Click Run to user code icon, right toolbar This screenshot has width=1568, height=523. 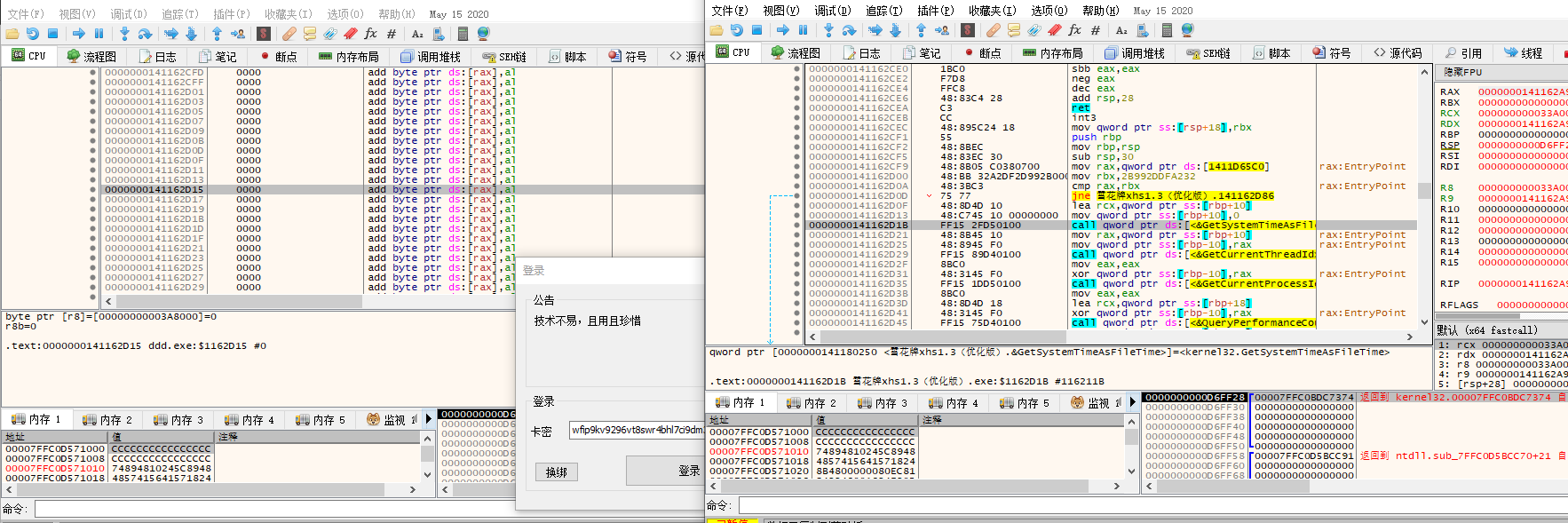pos(941,30)
